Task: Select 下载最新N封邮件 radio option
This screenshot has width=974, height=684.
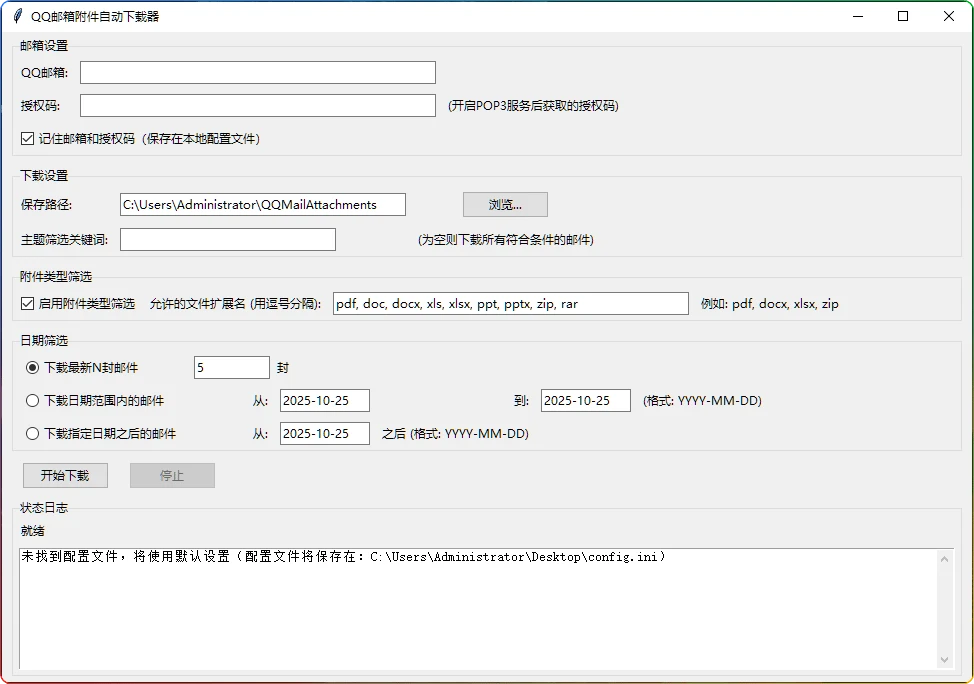Action: (x=33, y=368)
